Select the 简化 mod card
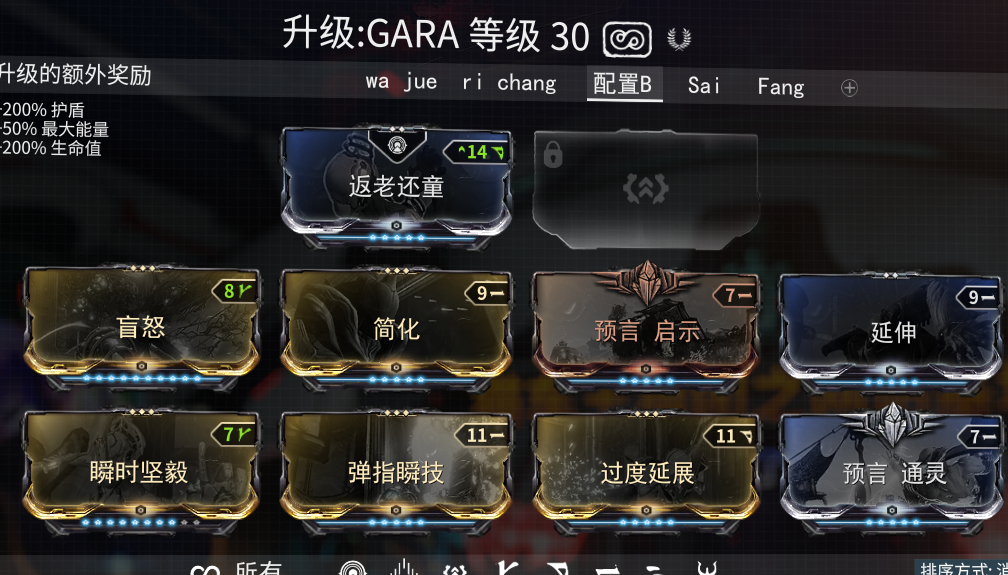 click(397, 327)
